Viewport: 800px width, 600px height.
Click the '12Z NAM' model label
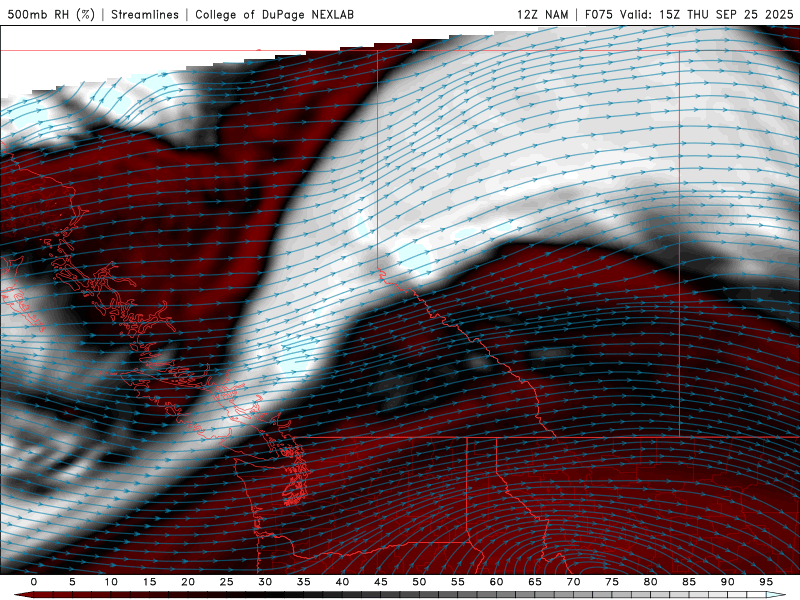543,14
